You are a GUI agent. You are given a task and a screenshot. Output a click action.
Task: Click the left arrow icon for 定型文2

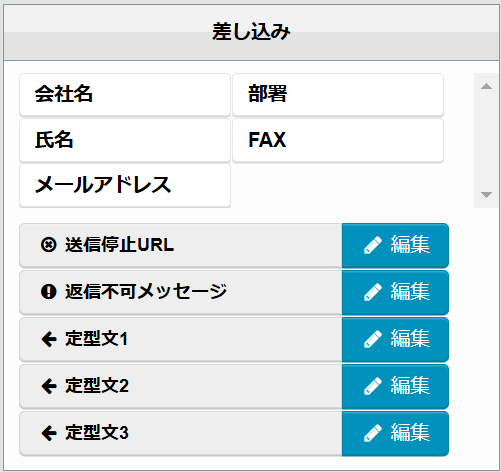click(x=49, y=387)
